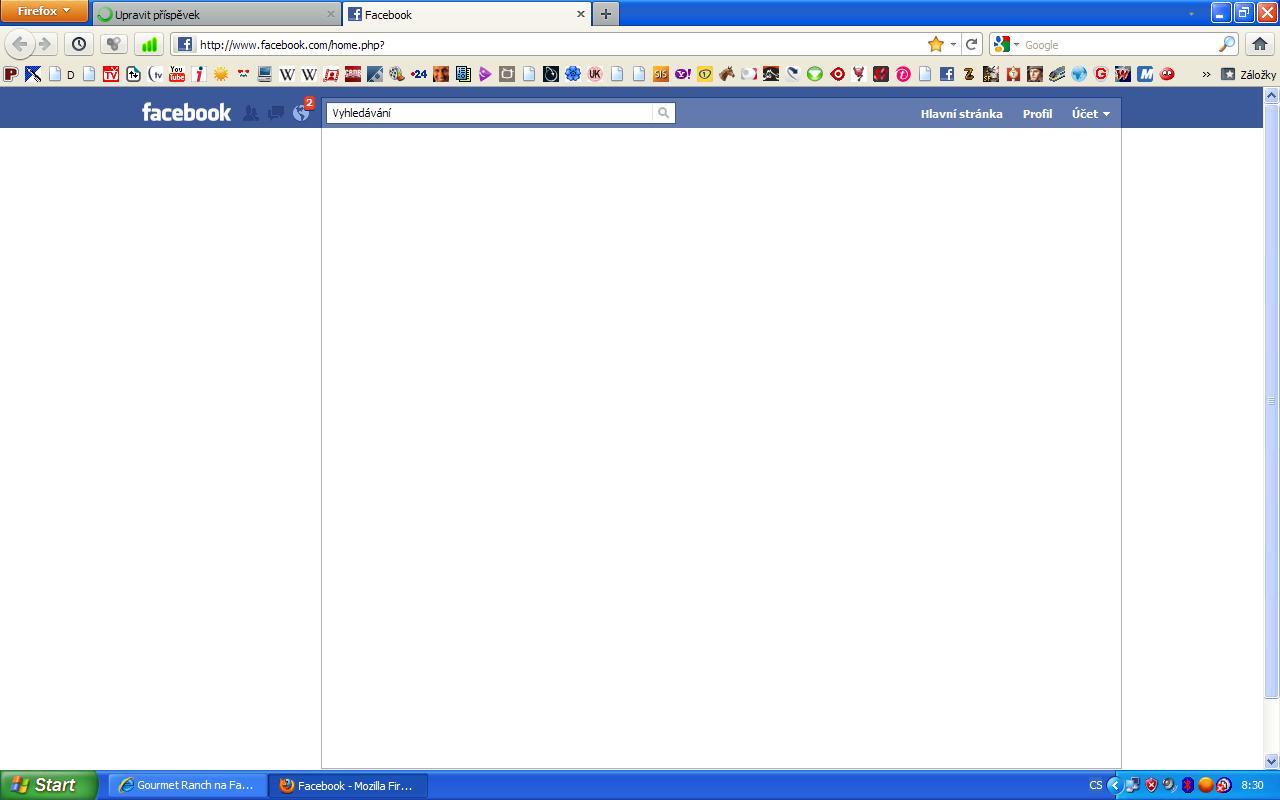Open the tab list dropdown arrow
This screenshot has width=1280, height=800.
click(1191, 14)
